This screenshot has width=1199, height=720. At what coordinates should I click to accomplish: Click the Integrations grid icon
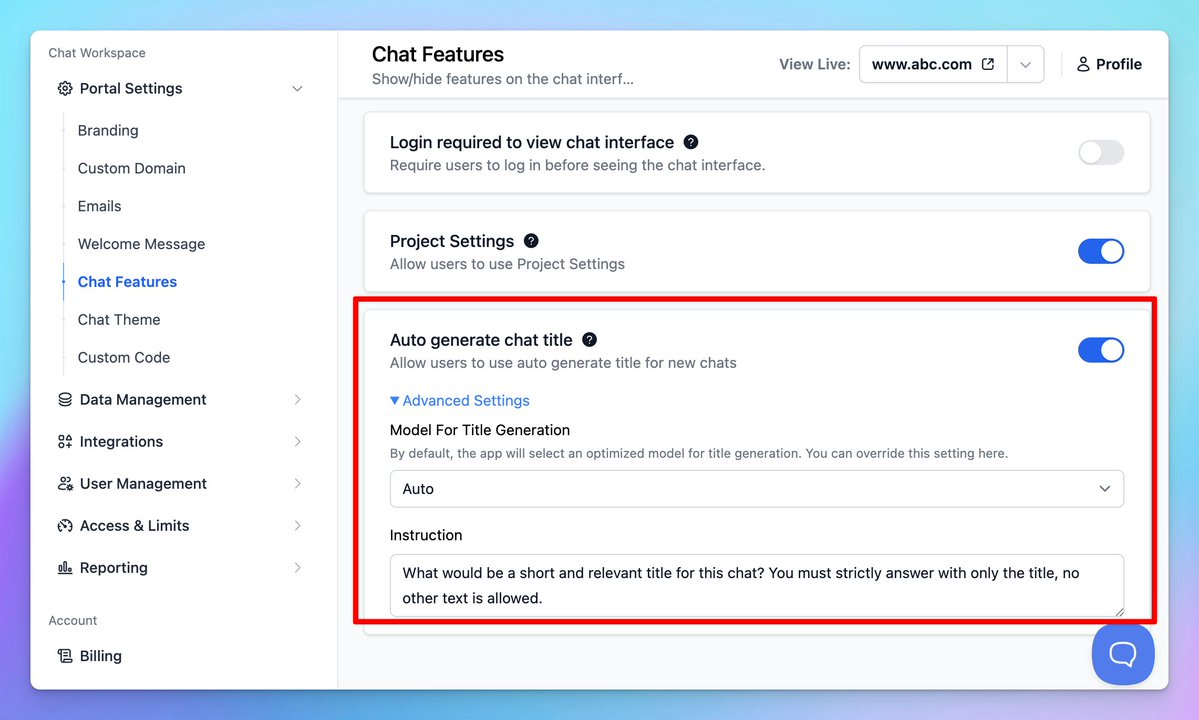(x=65, y=442)
